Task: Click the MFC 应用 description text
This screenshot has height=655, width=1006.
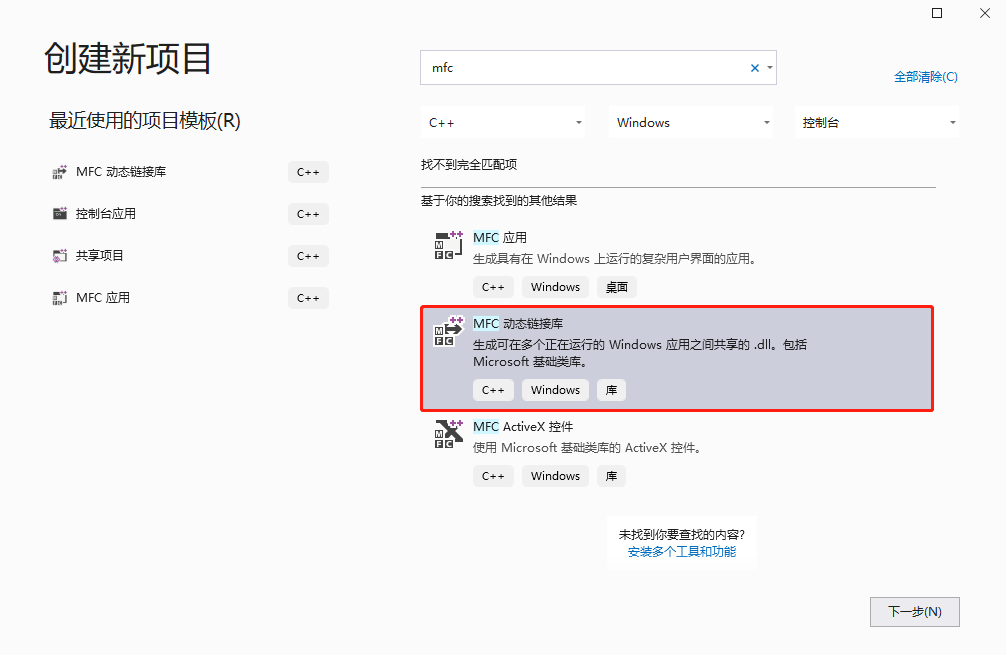Action: click(617, 259)
